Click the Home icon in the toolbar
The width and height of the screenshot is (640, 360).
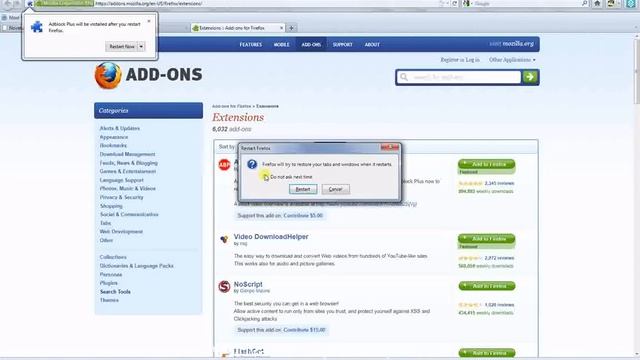(597, 4)
